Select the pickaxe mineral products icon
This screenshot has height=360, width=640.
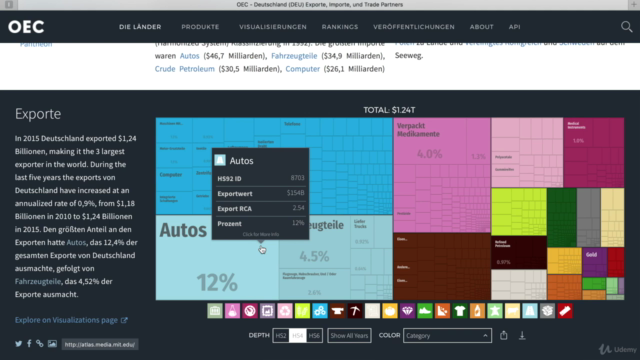(x=355, y=311)
